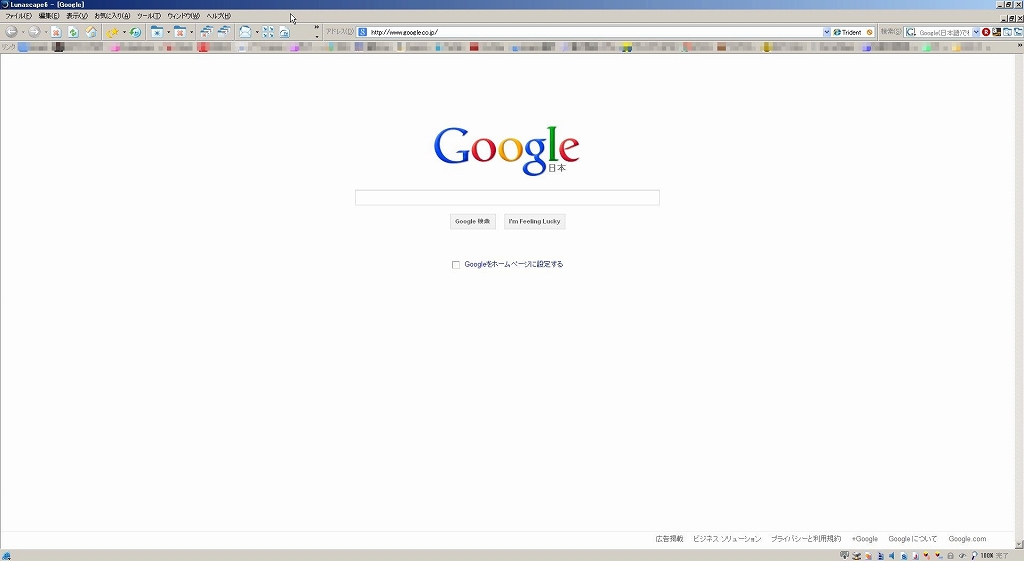Click the page icon right of the full screen icon
Image resolution: width=1024 pixels, height=561 pixels.
click(285, 32)
